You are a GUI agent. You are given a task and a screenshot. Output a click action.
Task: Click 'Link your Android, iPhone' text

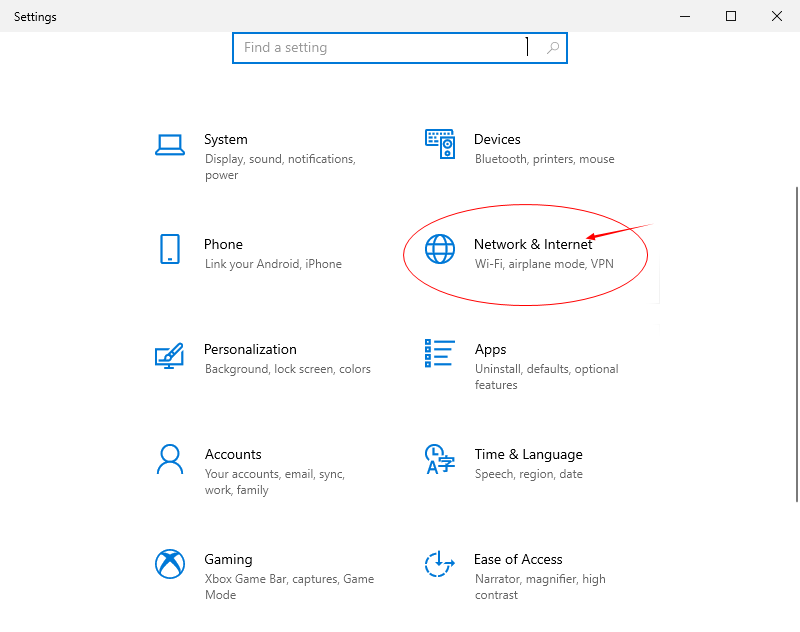click(273, 264)
